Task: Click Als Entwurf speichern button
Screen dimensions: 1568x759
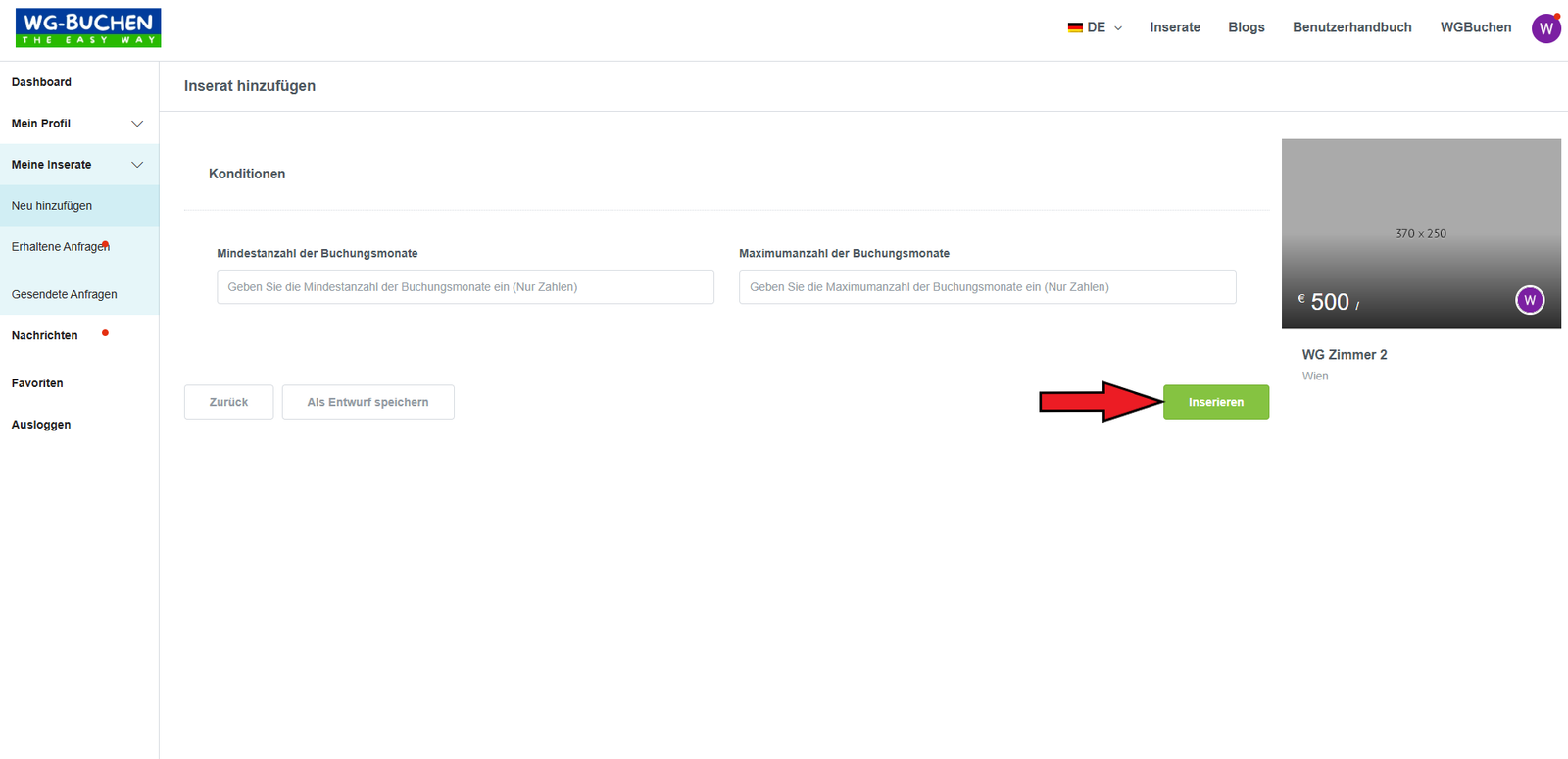Action: [367, 402]
